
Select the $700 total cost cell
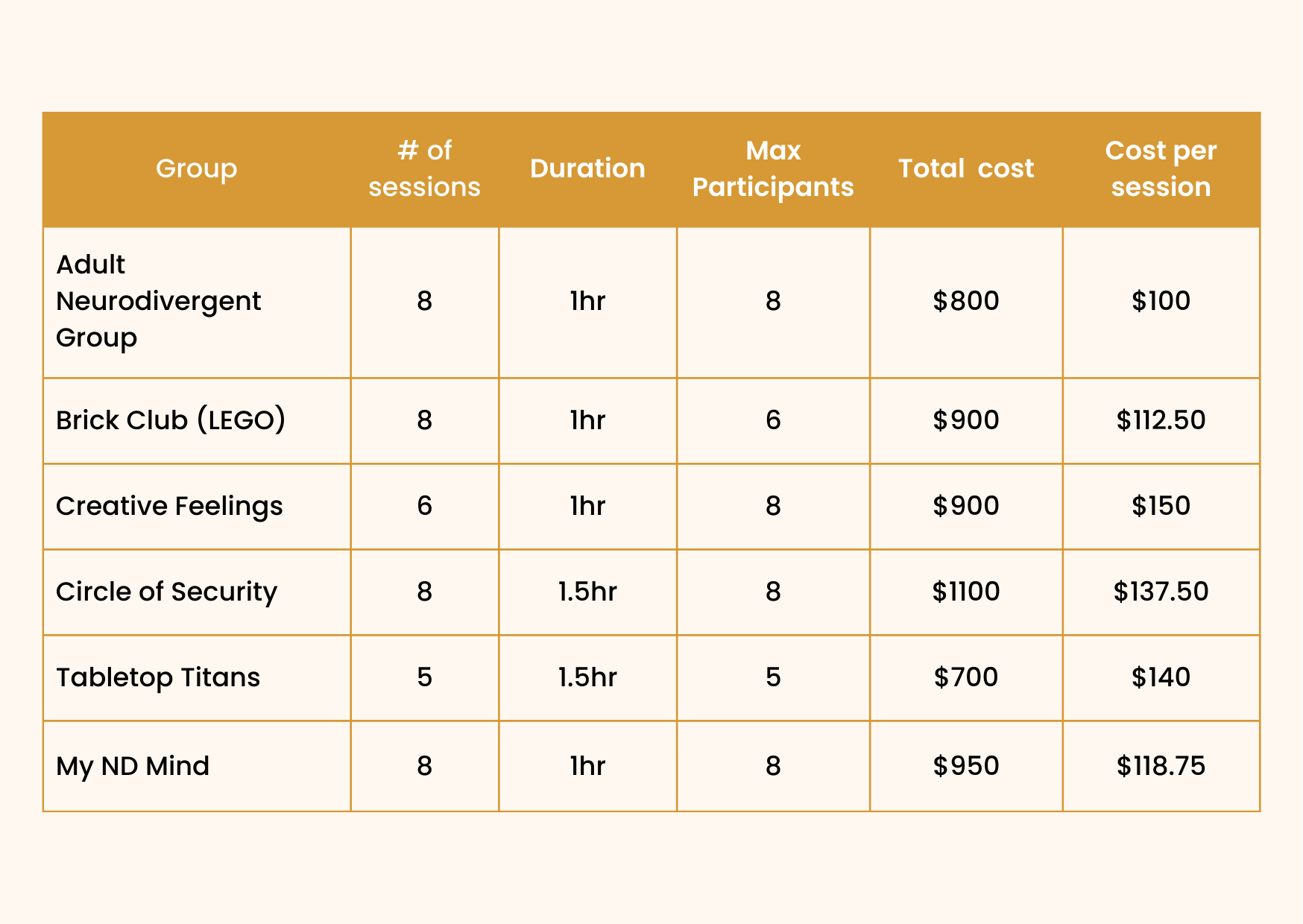coord(965,677)
